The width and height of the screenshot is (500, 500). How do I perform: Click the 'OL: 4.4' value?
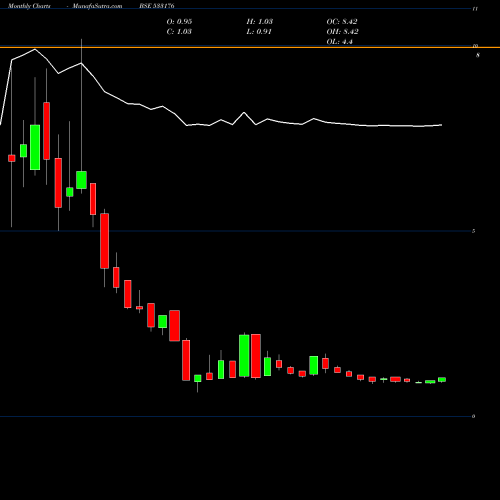[340, 42]
